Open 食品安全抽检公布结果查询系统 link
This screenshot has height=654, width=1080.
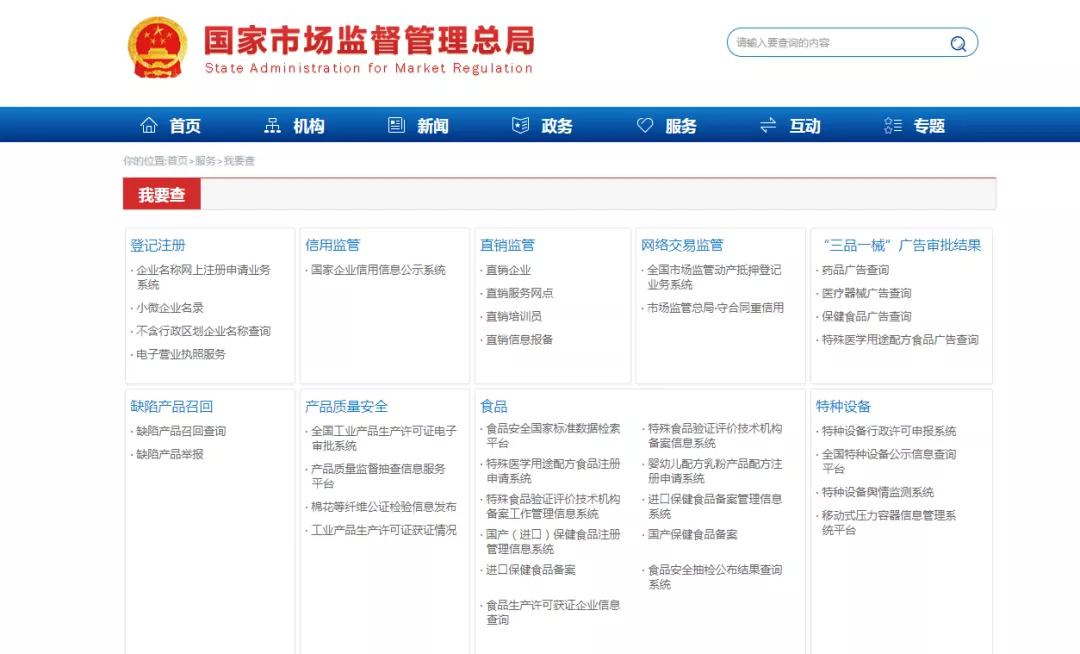(x=714, y=577)
